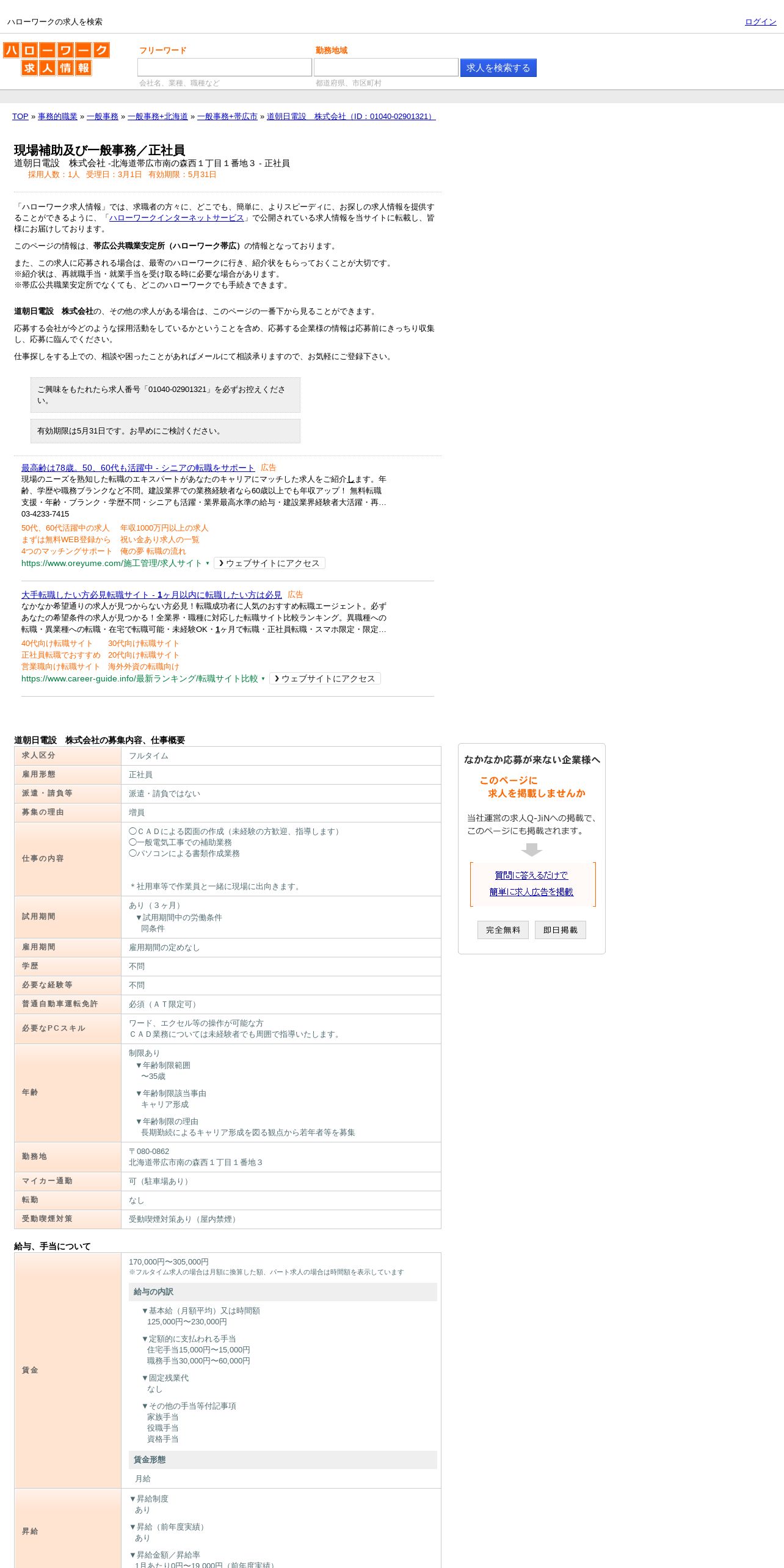Viewport: 784px width, 1568px height.
Task: Open the 事務的職業 breadcrumb link
Action: (x=57, y=117)
